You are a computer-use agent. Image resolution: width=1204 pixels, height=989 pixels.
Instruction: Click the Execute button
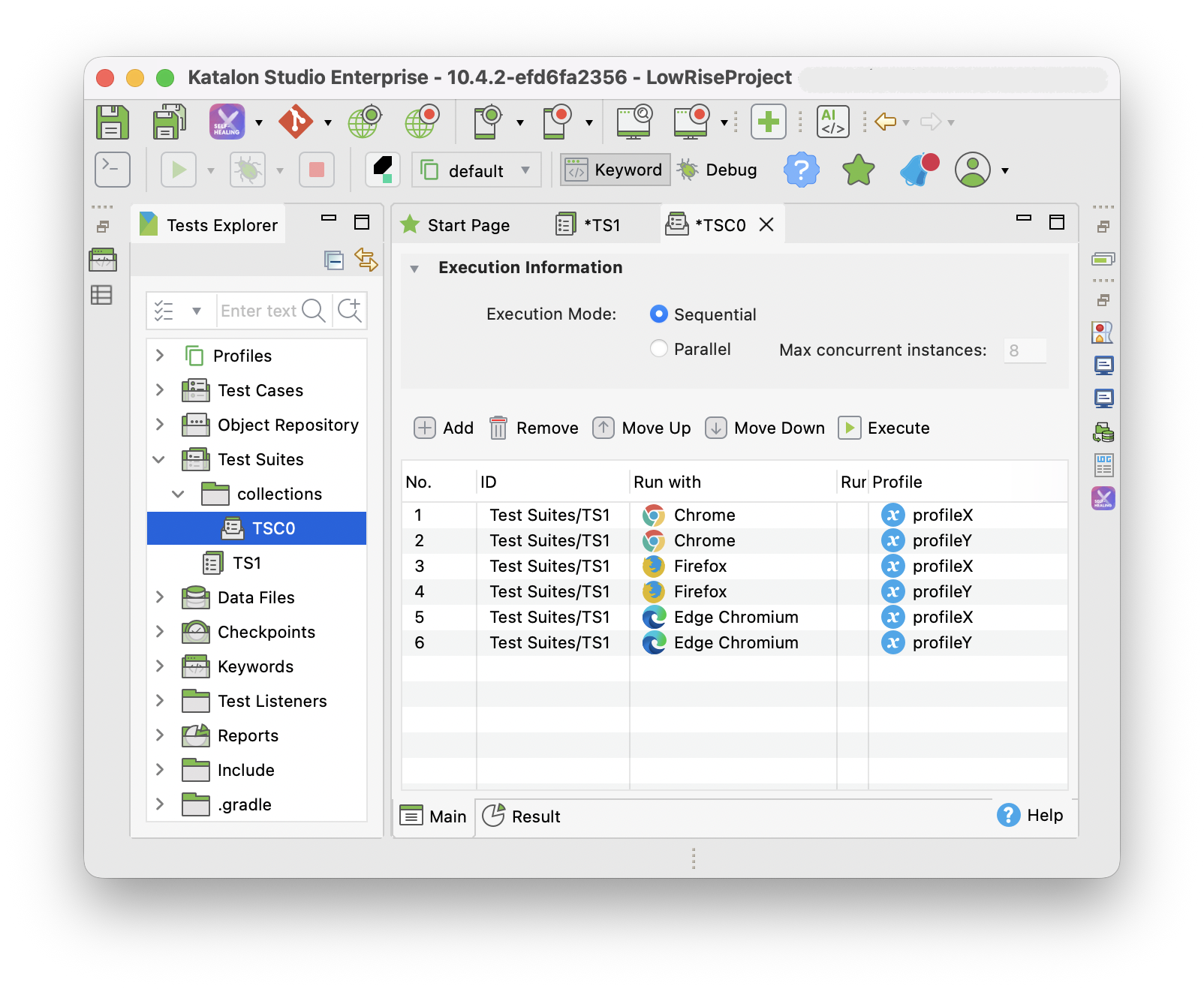point(884,428)
